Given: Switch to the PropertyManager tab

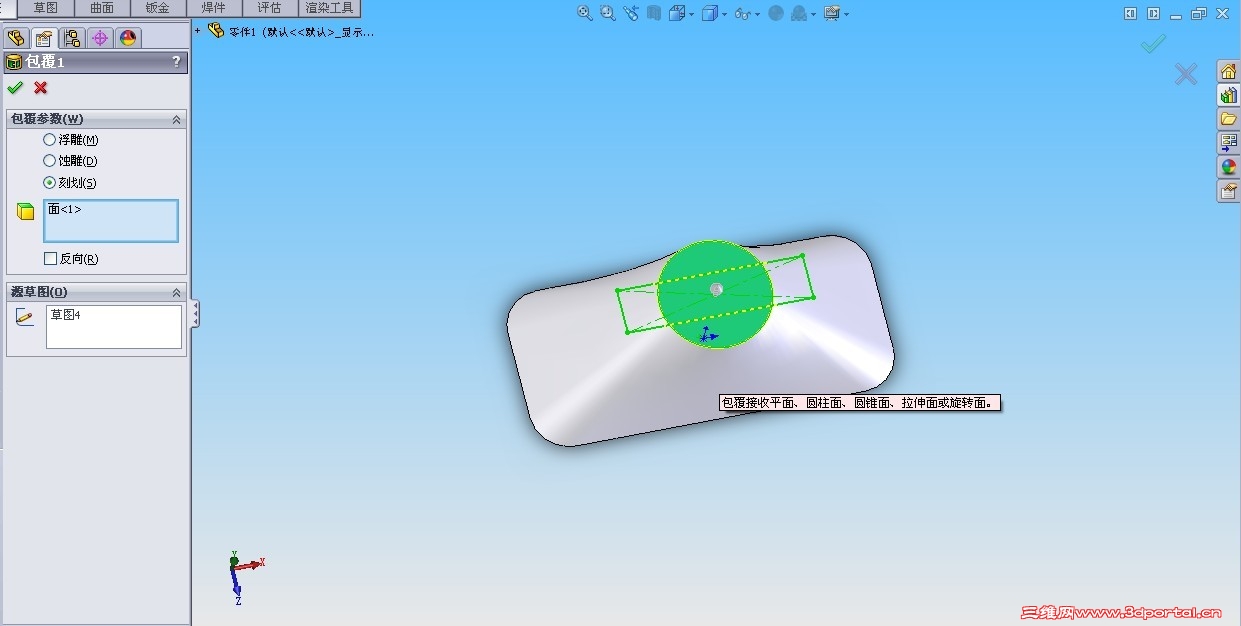Looking at the screenshot, I should pyautogui.click(x=43, y=38).
